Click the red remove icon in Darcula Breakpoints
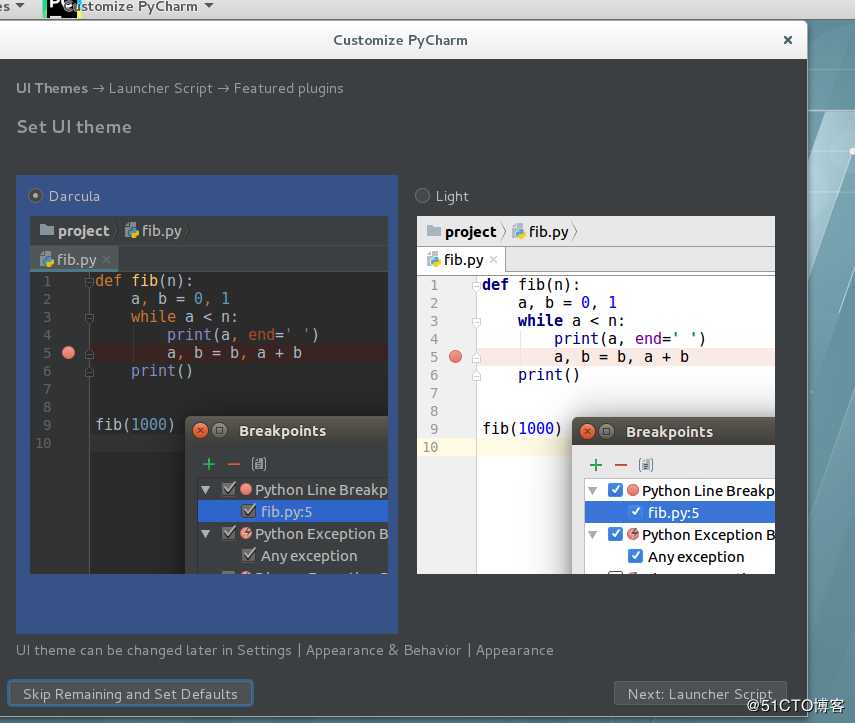 point(233,465)
